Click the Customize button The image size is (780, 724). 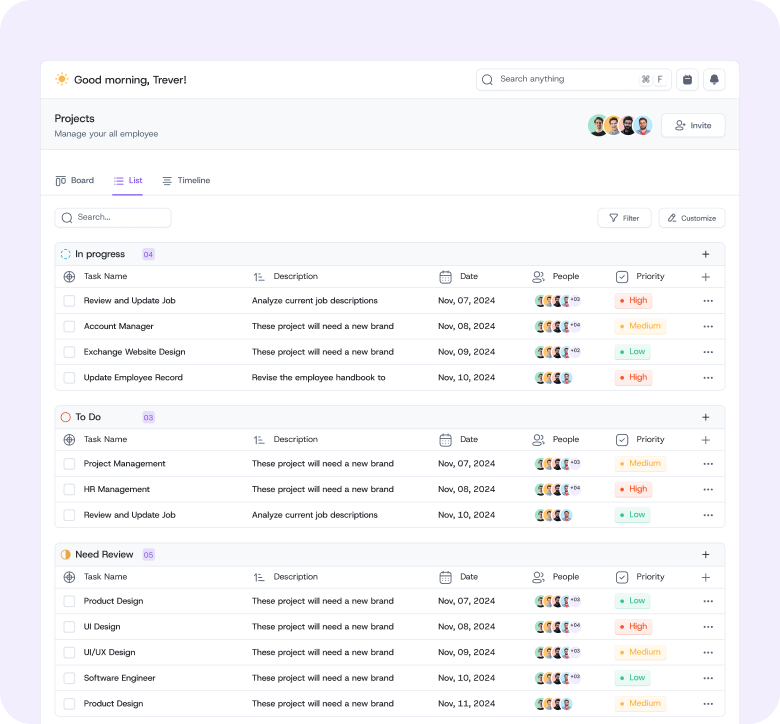[691, 218]
